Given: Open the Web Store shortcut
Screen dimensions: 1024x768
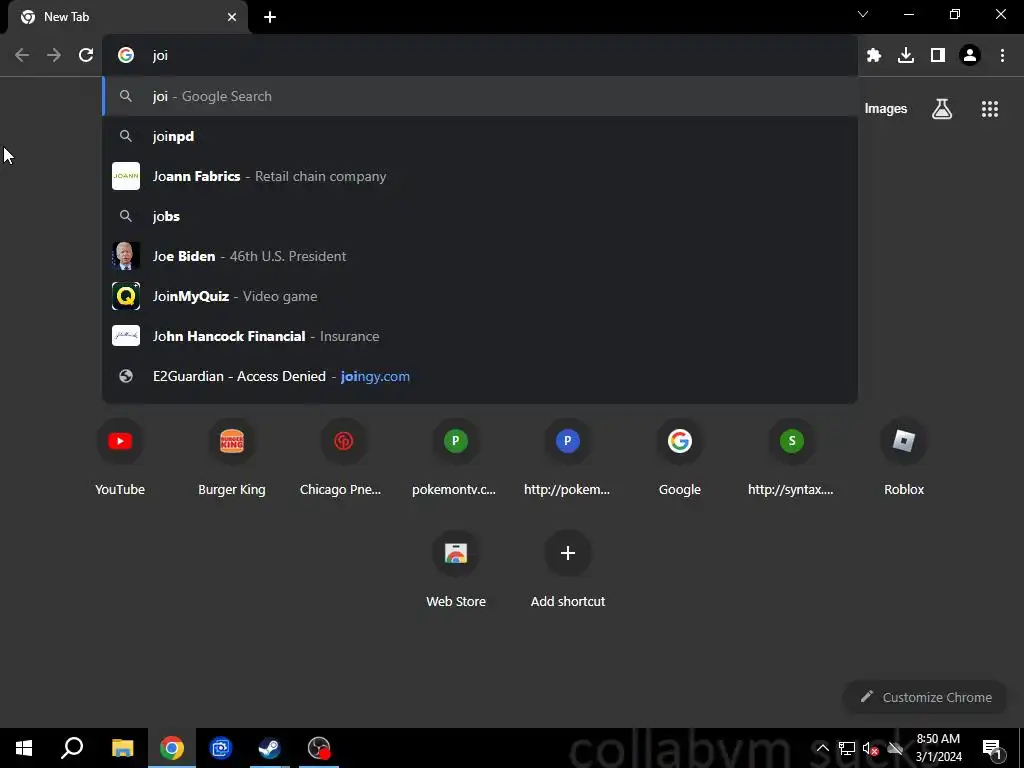Looking at the screenshot, I should (456, 570).
